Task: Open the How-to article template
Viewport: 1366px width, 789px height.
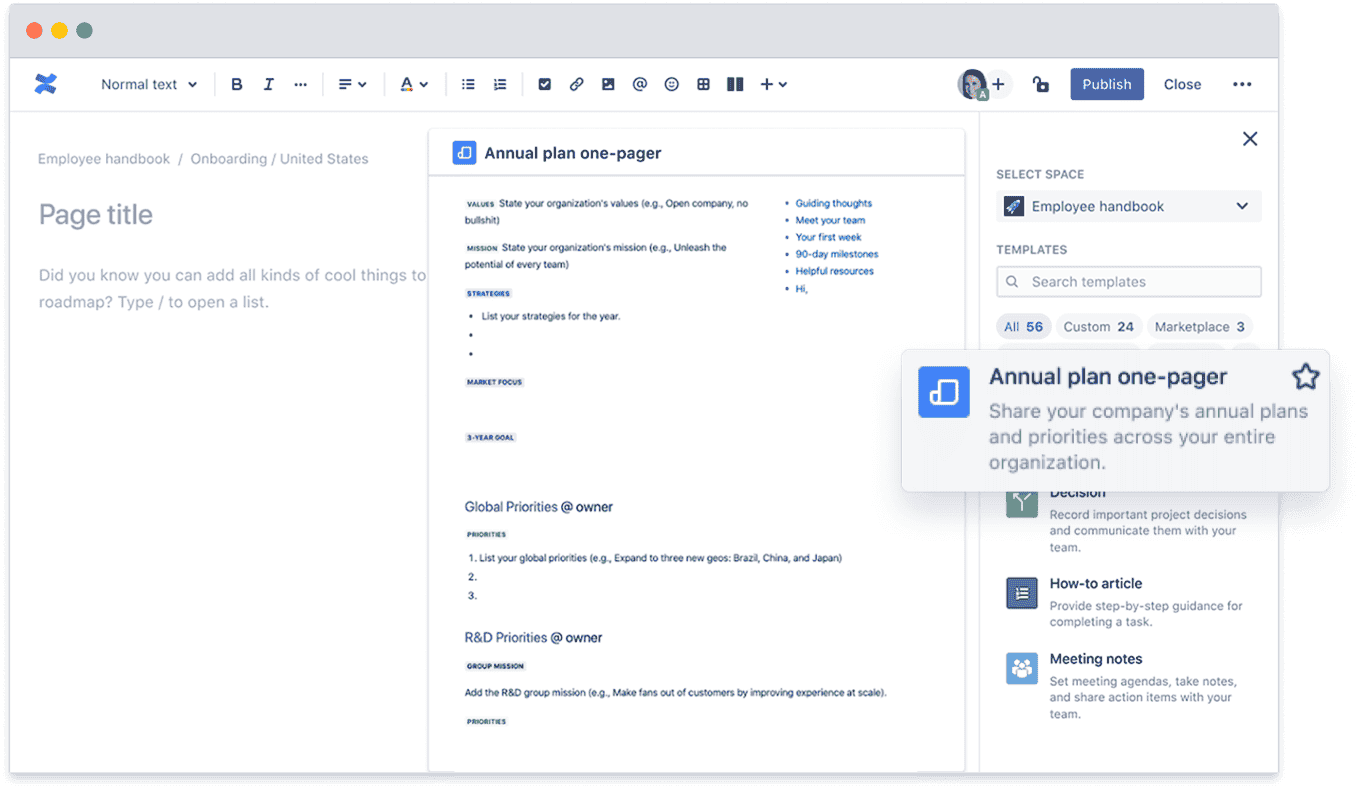Action: pyautogui.click(x=1096, y=583)
